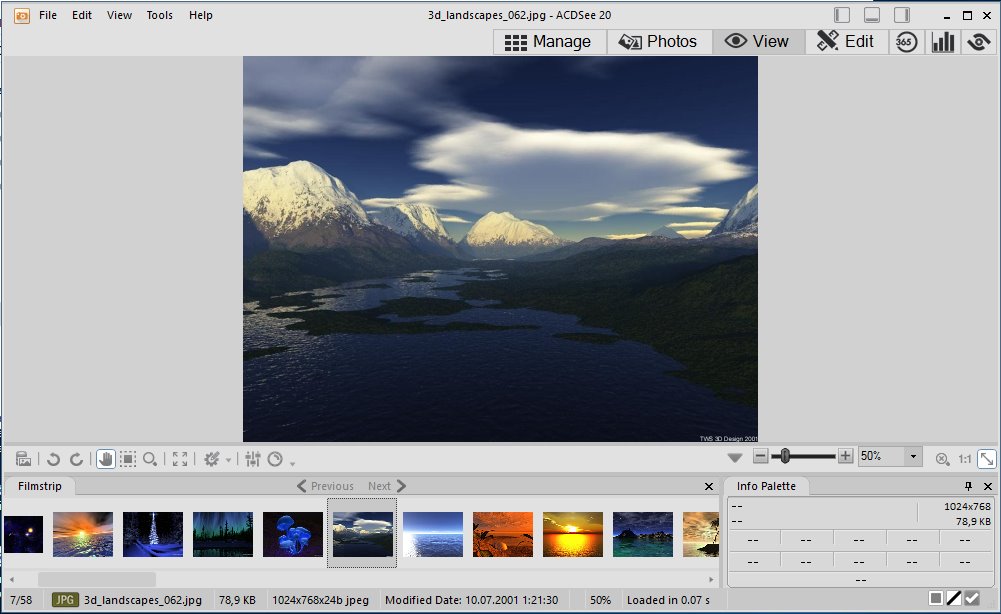Click the filmstrip scrollbar right arrow
Viewport: 1001px width, 614px height.
click(711, 580)
